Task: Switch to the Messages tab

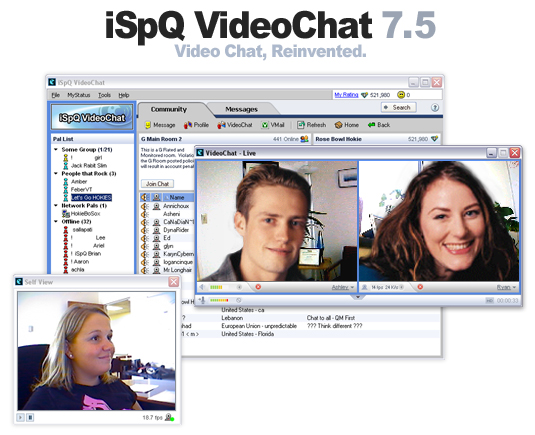Action: (x=241, y=110)
